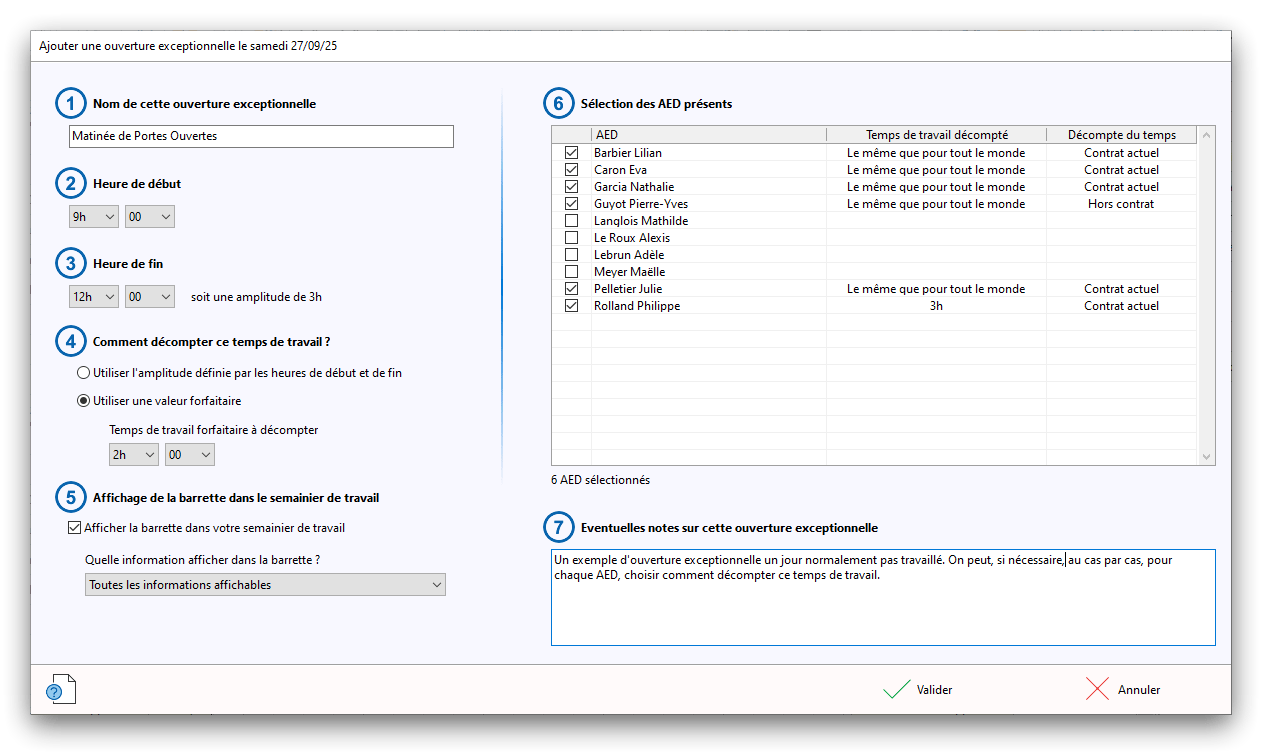This screenshot has height=755, width=1262.
Task: Toggle 'Afficher la barrette' checkbox
Action: tap(74, 528)
